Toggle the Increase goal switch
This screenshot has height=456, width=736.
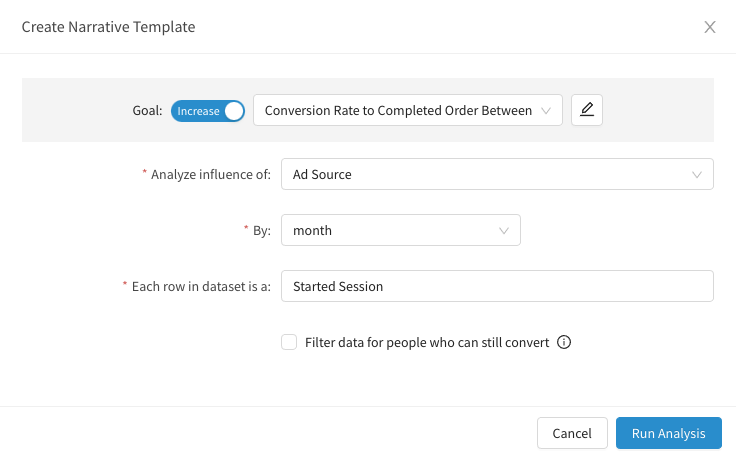(208, 110)
